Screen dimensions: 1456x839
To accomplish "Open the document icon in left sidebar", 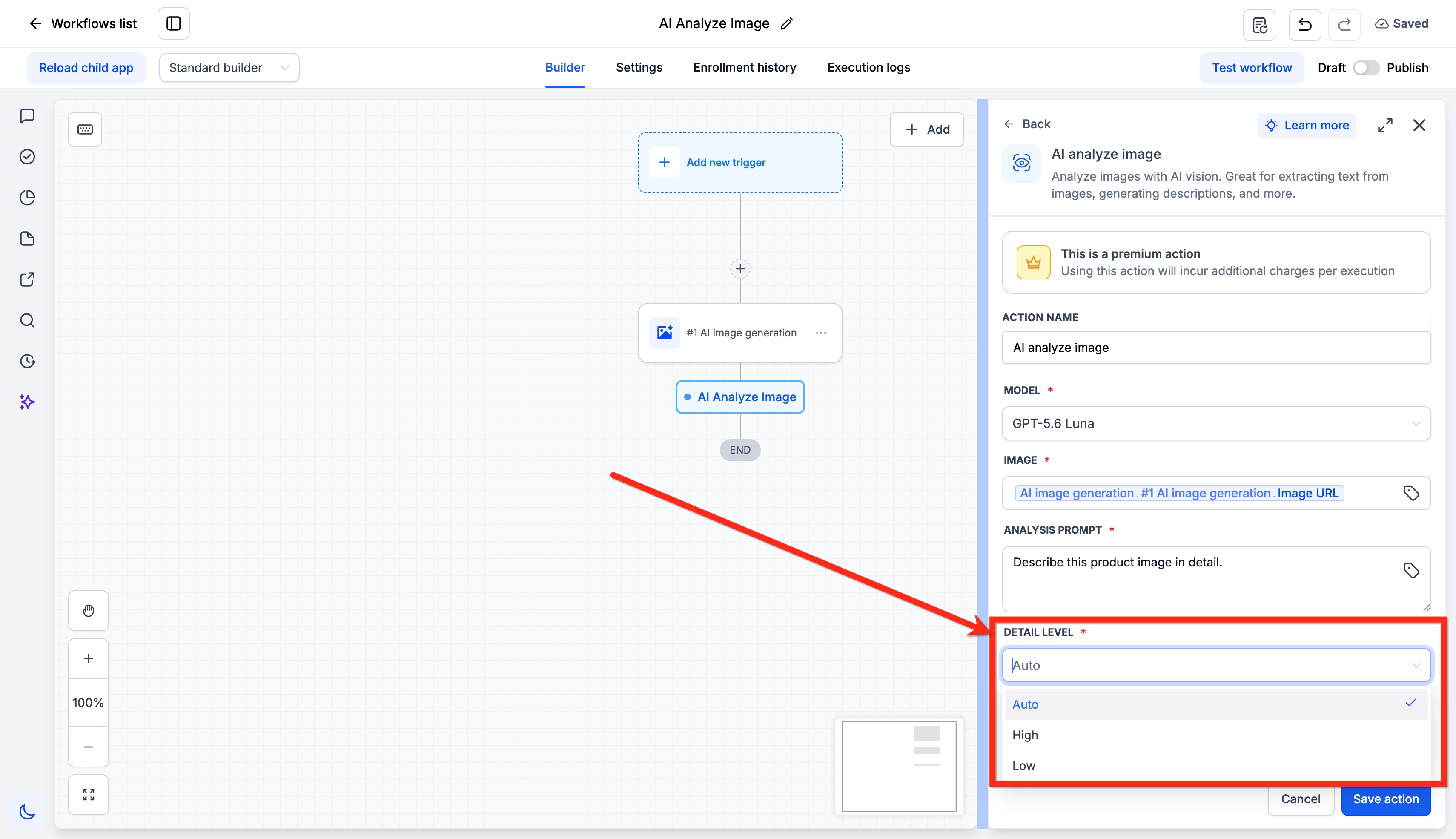I will point(27,238).
